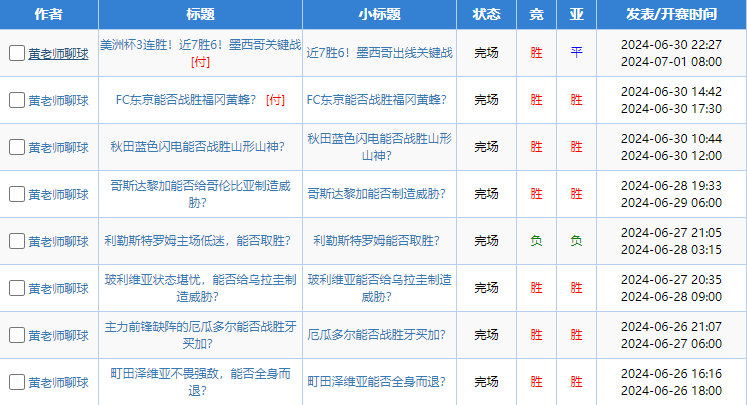This screenshot has height=405, width=747.
Task: Click kickoff time 2024-06-28 03:15
Action: (671, 250)
